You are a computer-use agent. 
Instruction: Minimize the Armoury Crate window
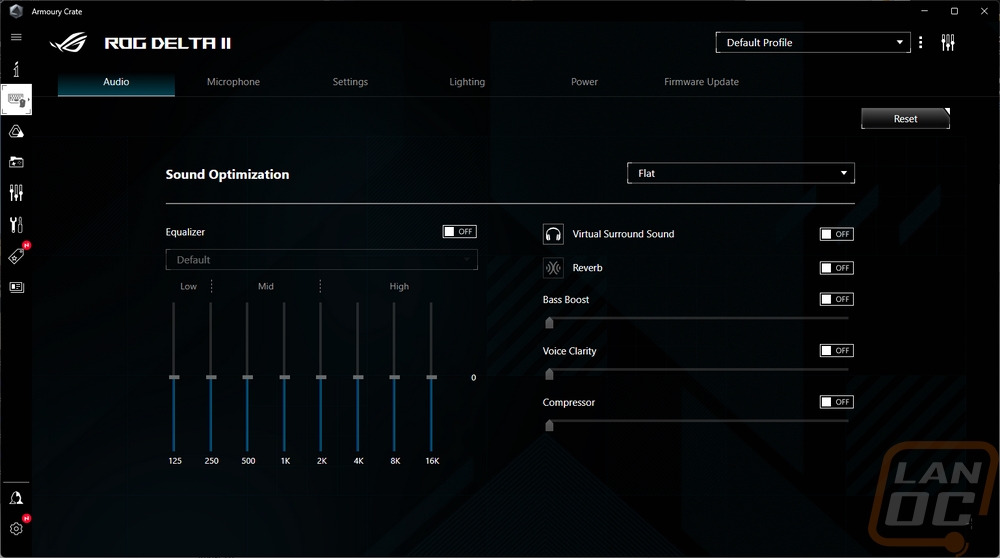point(924,11)
